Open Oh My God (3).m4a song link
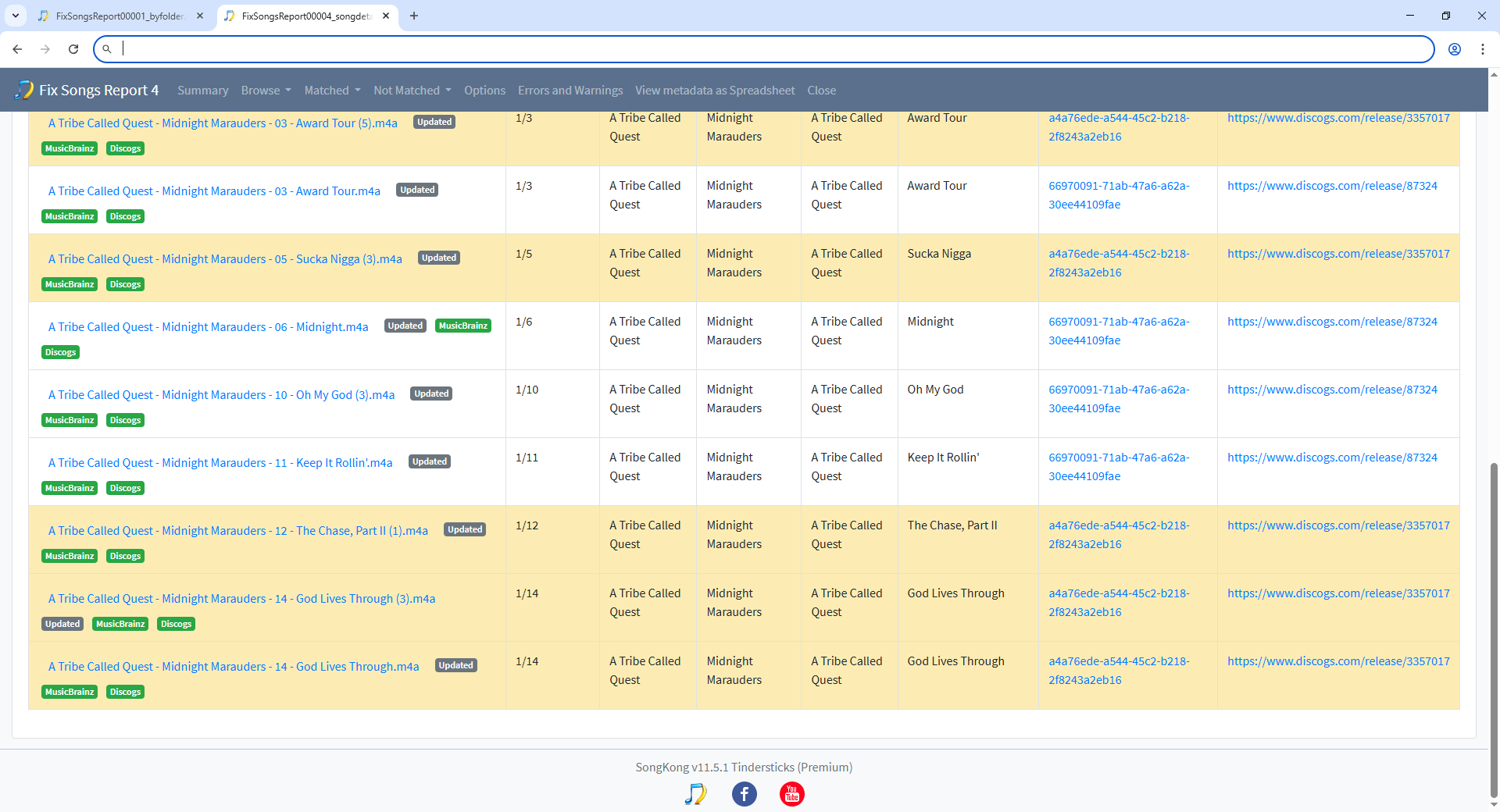 [x=221, y=394]
